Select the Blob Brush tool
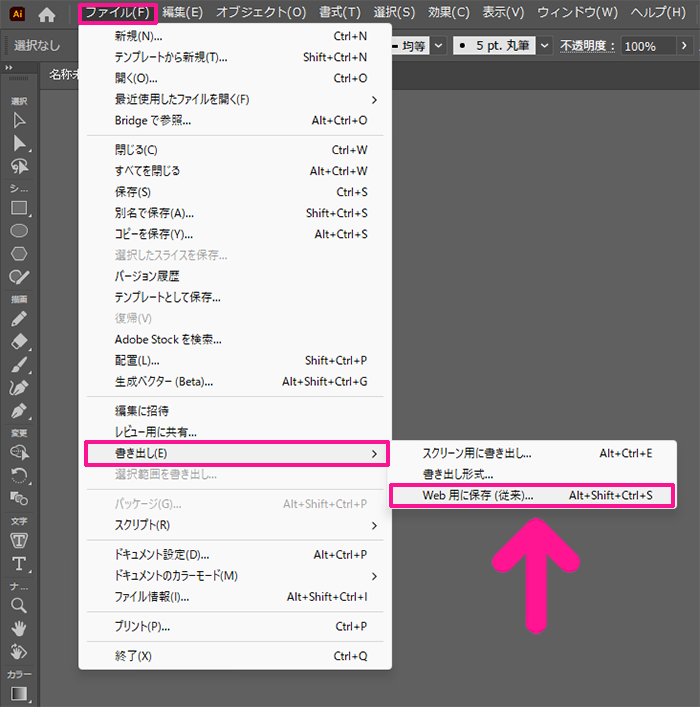 click(x=19, y=277)
